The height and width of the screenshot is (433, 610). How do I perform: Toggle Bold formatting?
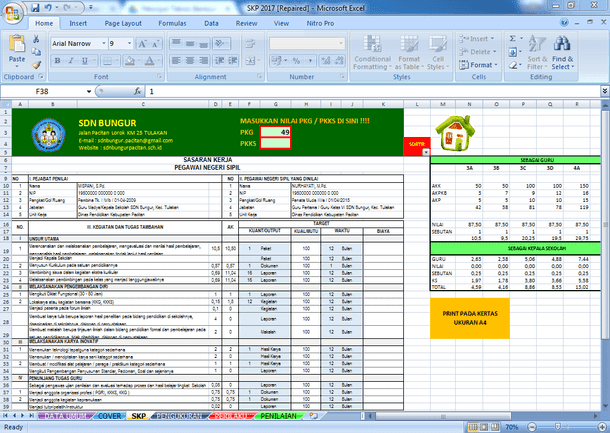pyautogui.click(x=57, y=61)
